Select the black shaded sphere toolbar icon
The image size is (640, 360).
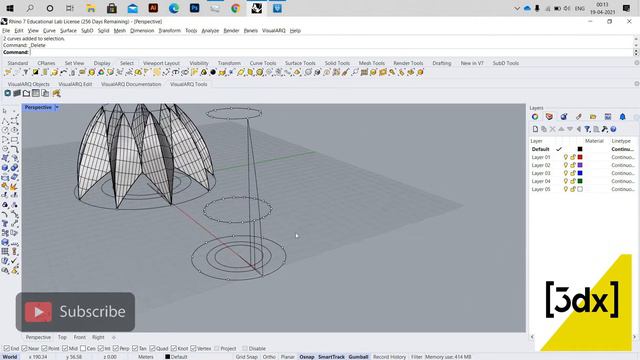click(x=213, y=72)
